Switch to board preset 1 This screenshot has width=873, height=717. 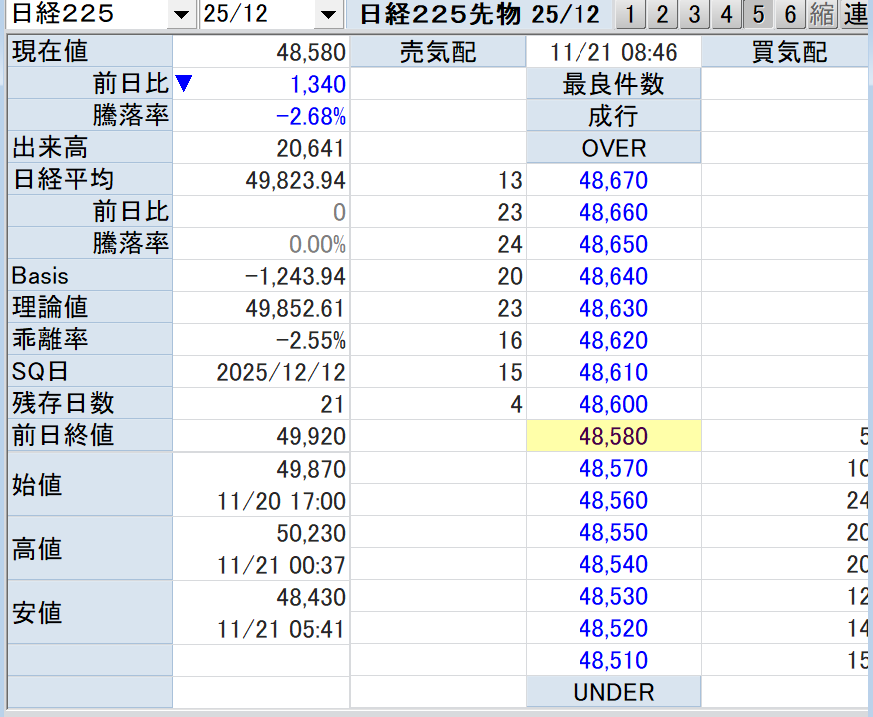[630, 15]
